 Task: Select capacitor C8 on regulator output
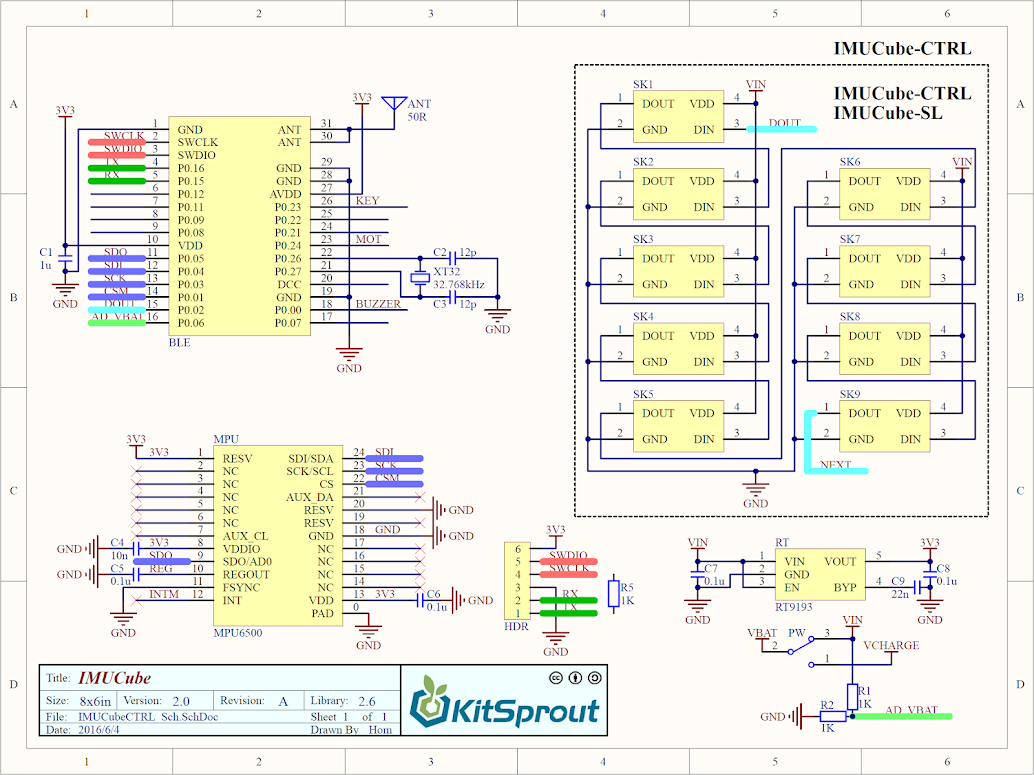[x=930, y=574]
